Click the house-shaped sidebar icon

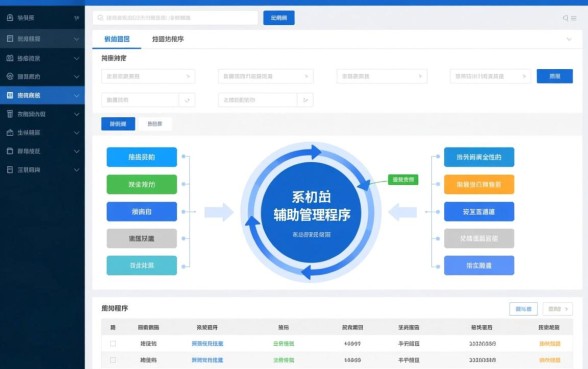10,132
